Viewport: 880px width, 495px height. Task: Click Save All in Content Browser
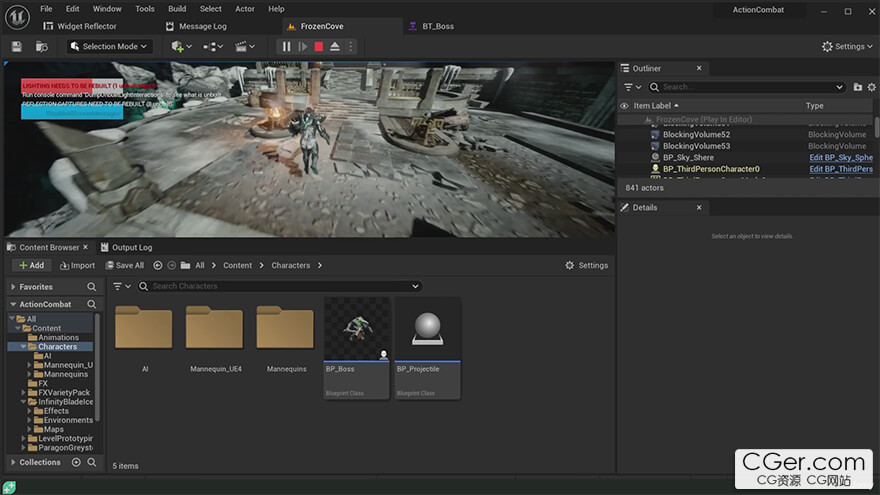point(125,265)
